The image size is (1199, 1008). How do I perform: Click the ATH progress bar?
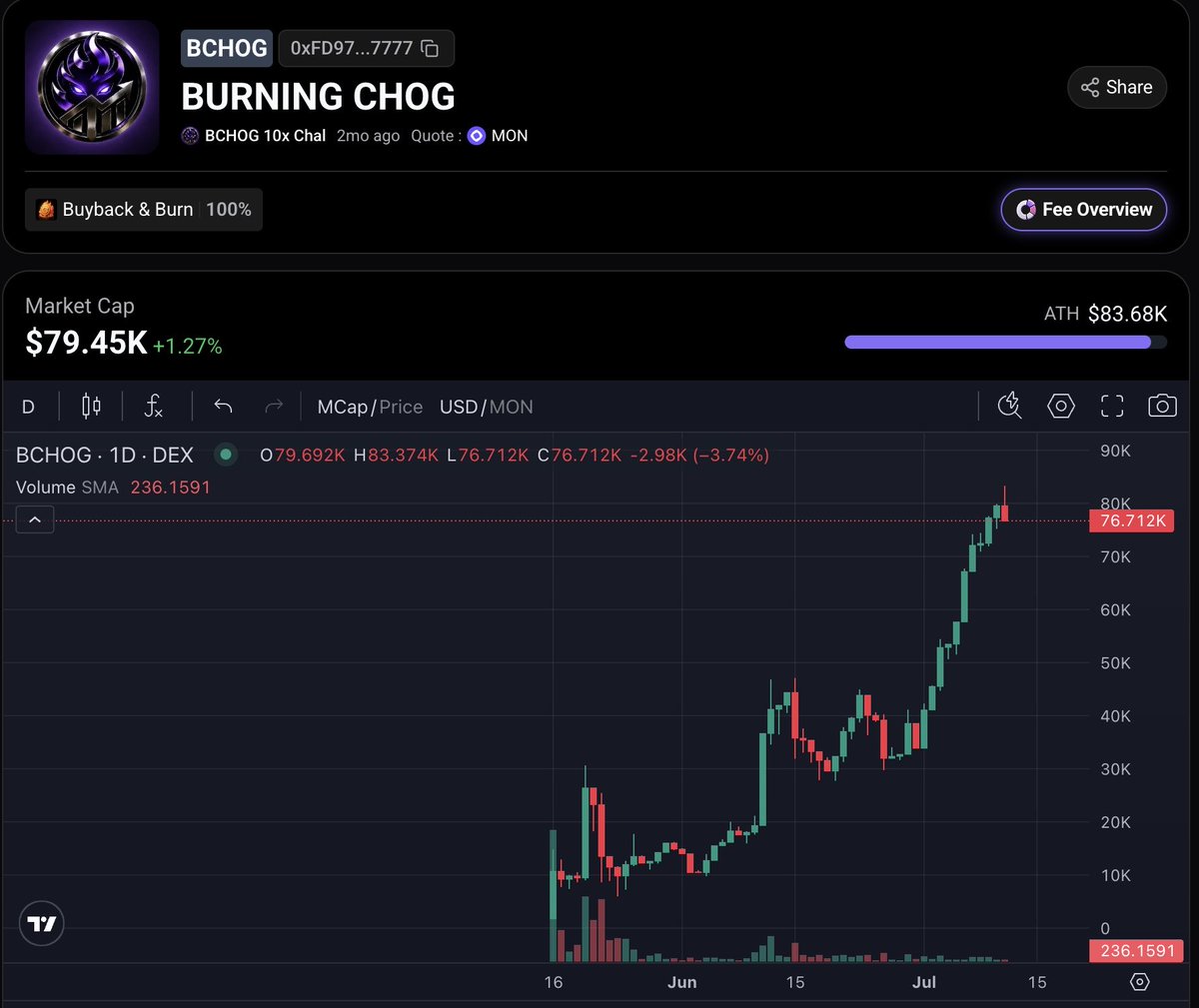coord(1005,342)
